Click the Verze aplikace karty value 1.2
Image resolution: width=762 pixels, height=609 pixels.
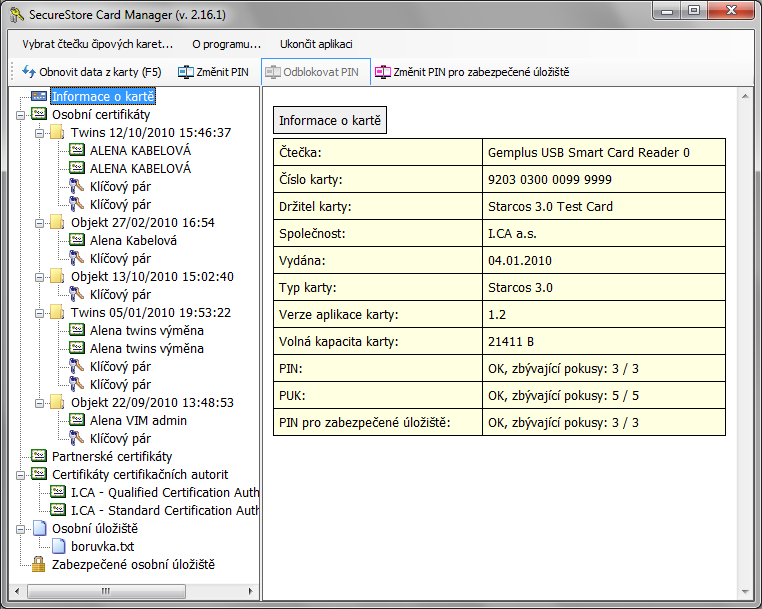pyautogui.click(x=497, y=314)
